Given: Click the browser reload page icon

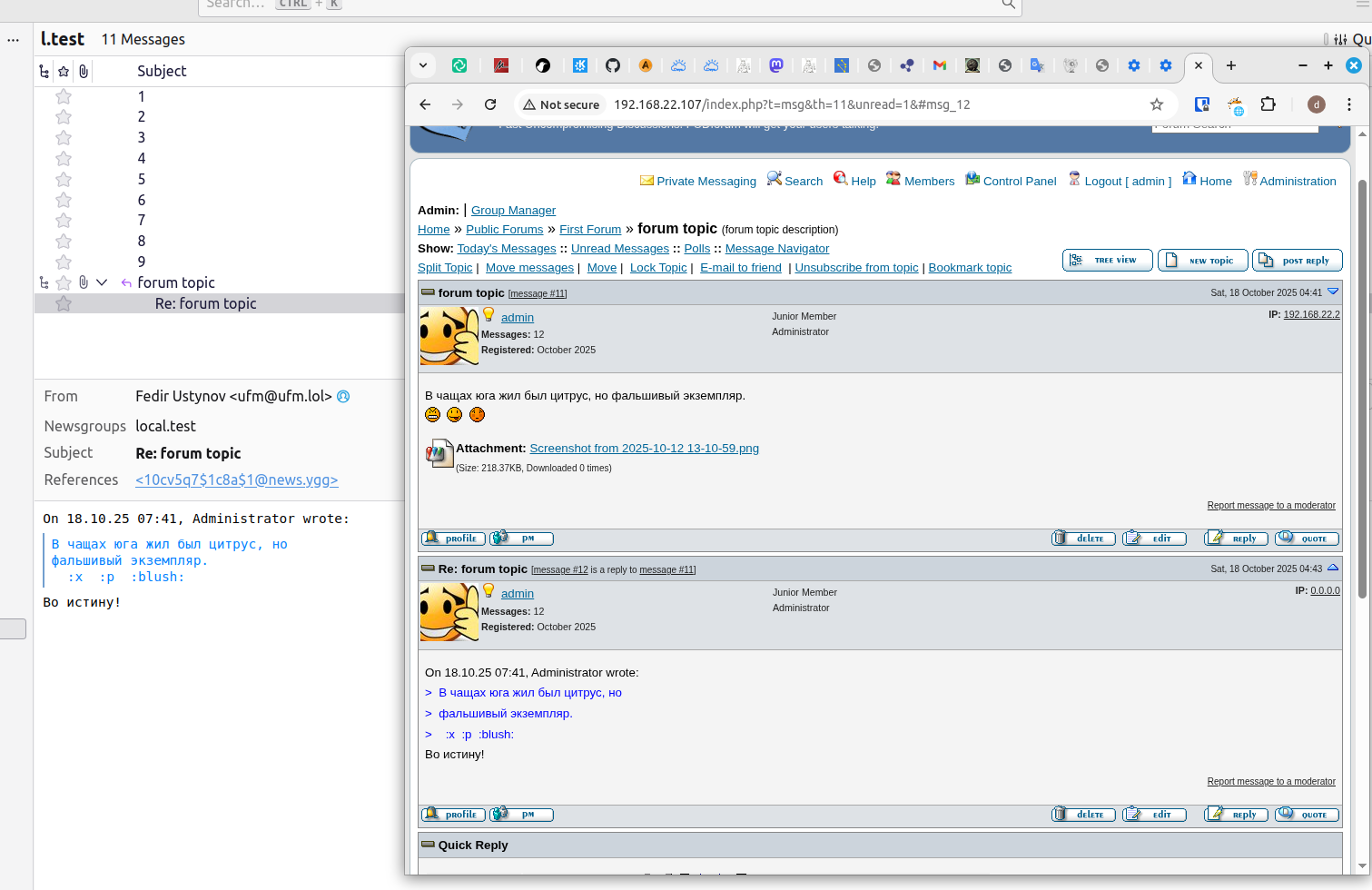Looking at the screenshot, I should click(490, 104).
